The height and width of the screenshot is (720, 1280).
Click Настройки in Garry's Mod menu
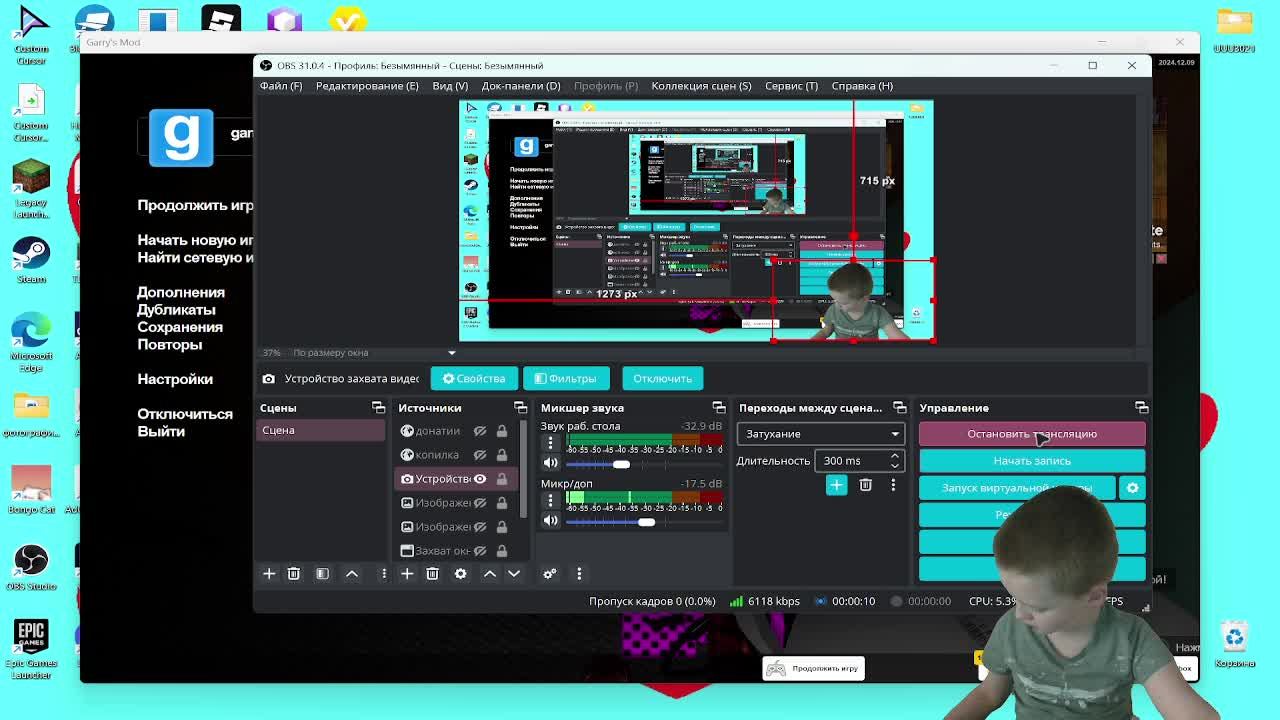coord(175,379)
